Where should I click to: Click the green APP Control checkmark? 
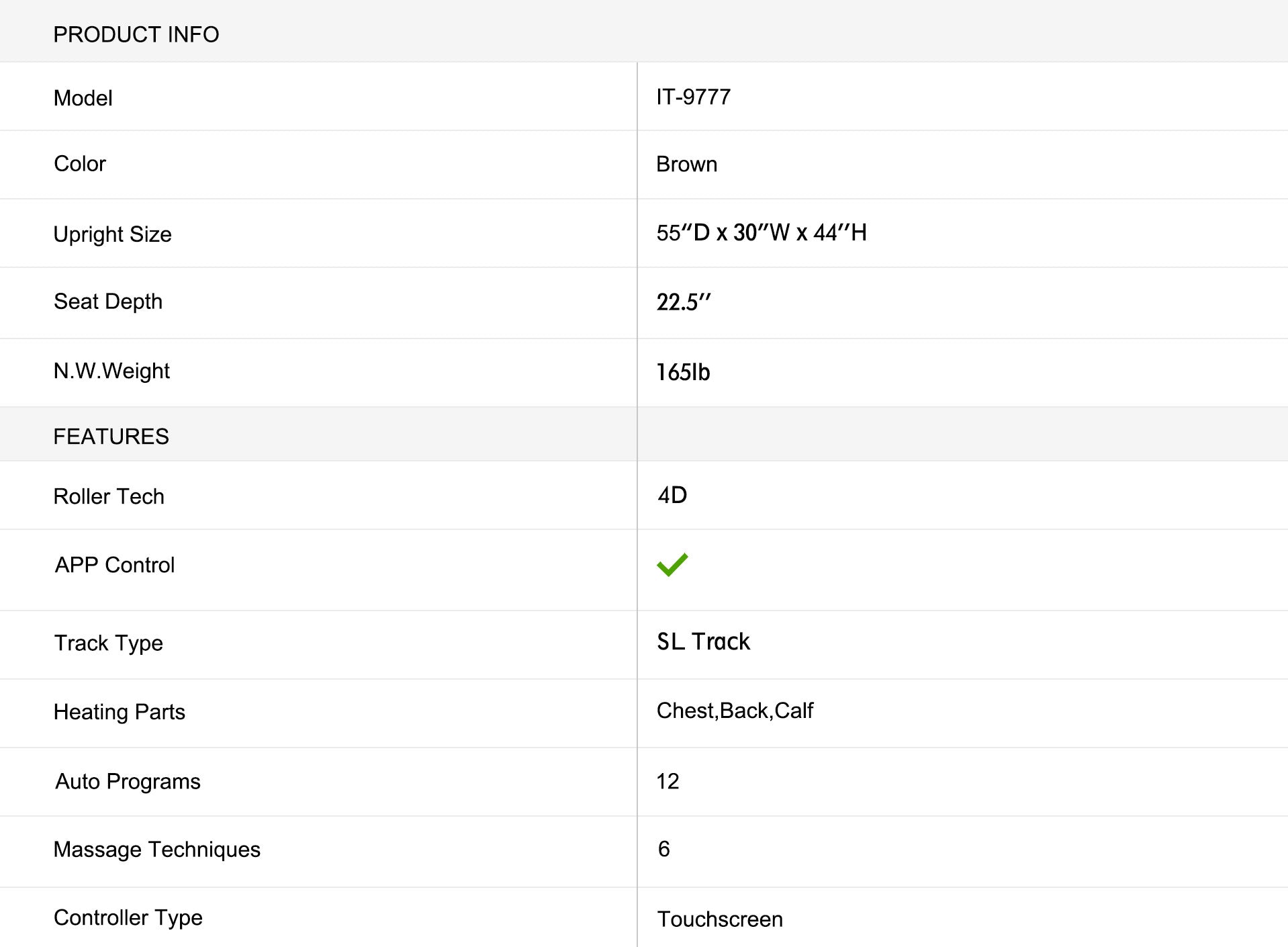pyautogui.click(x=672, y=564)
